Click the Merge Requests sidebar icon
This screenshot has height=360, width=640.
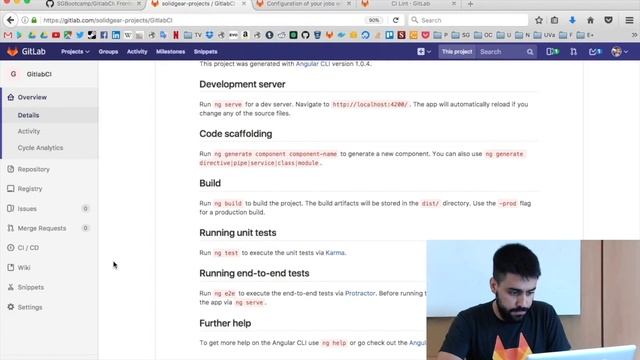[11, 228]
